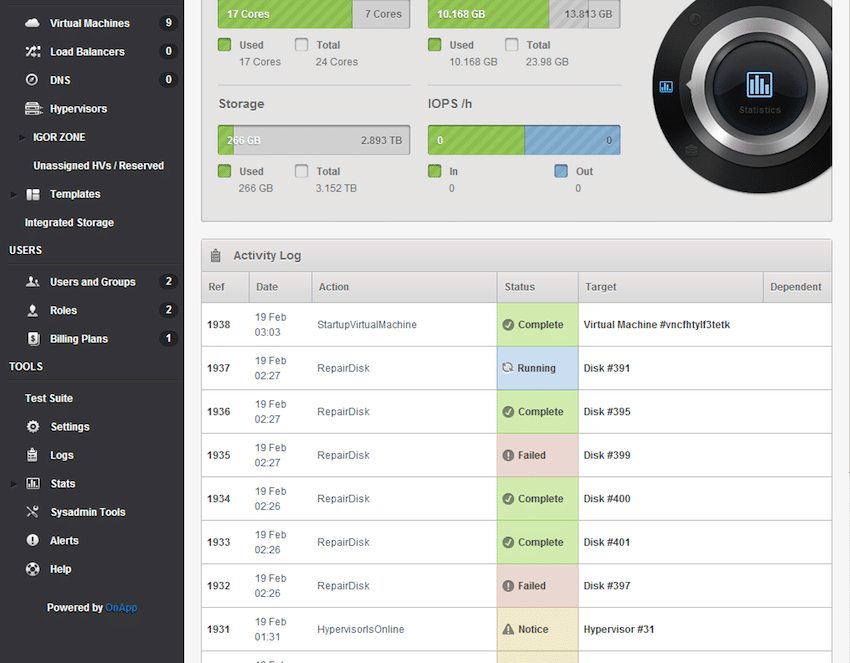This screenshot has height=663, width=850.
Task: Click small blue chart icon on dial edge
Action: click(x=666, y=86)
